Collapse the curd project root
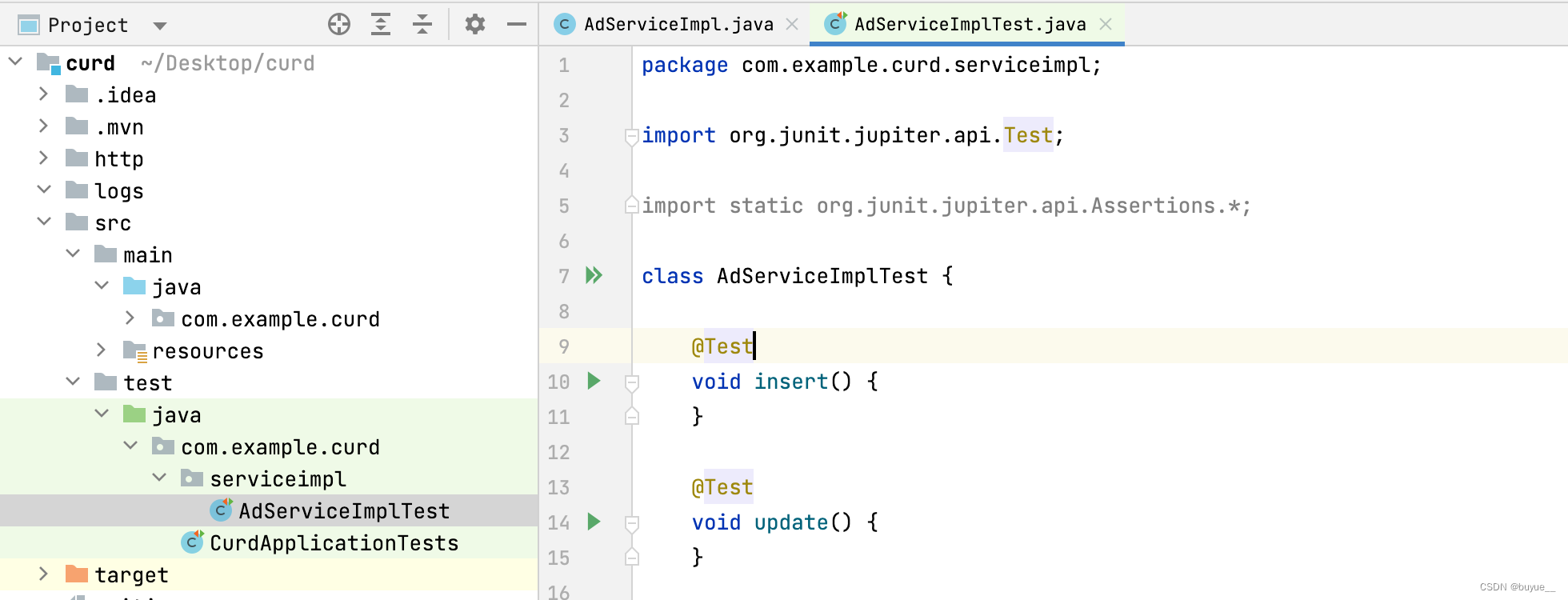 [x=15, y=62]
